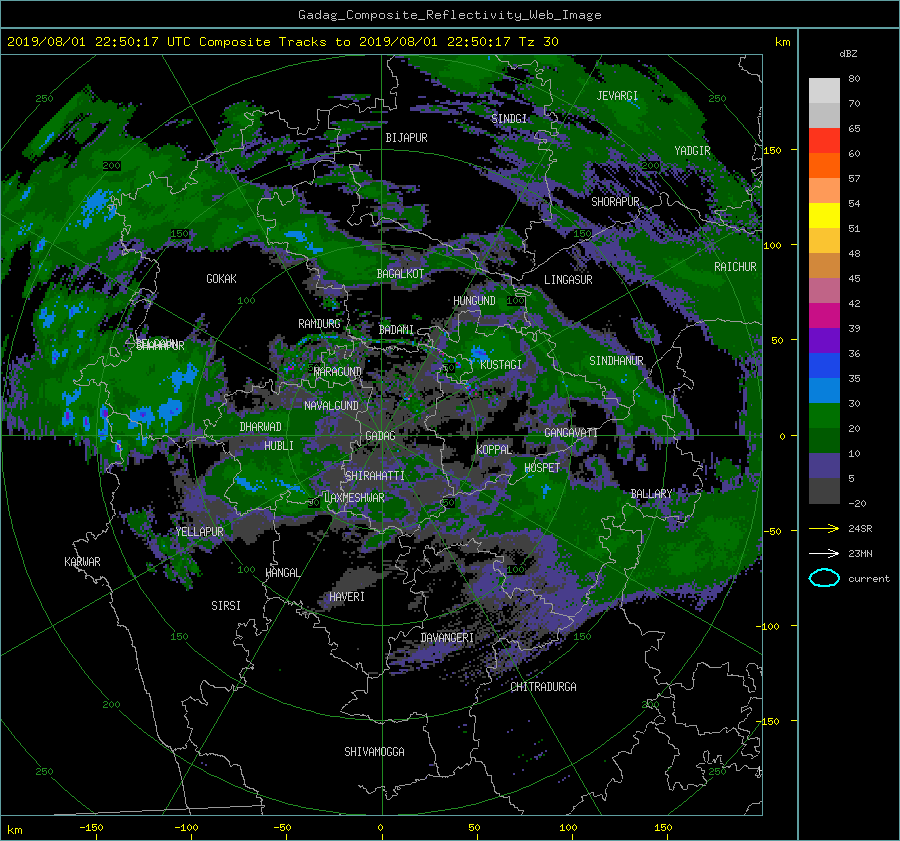Click the LAXMESHWAR city label

tap(354, 498)
